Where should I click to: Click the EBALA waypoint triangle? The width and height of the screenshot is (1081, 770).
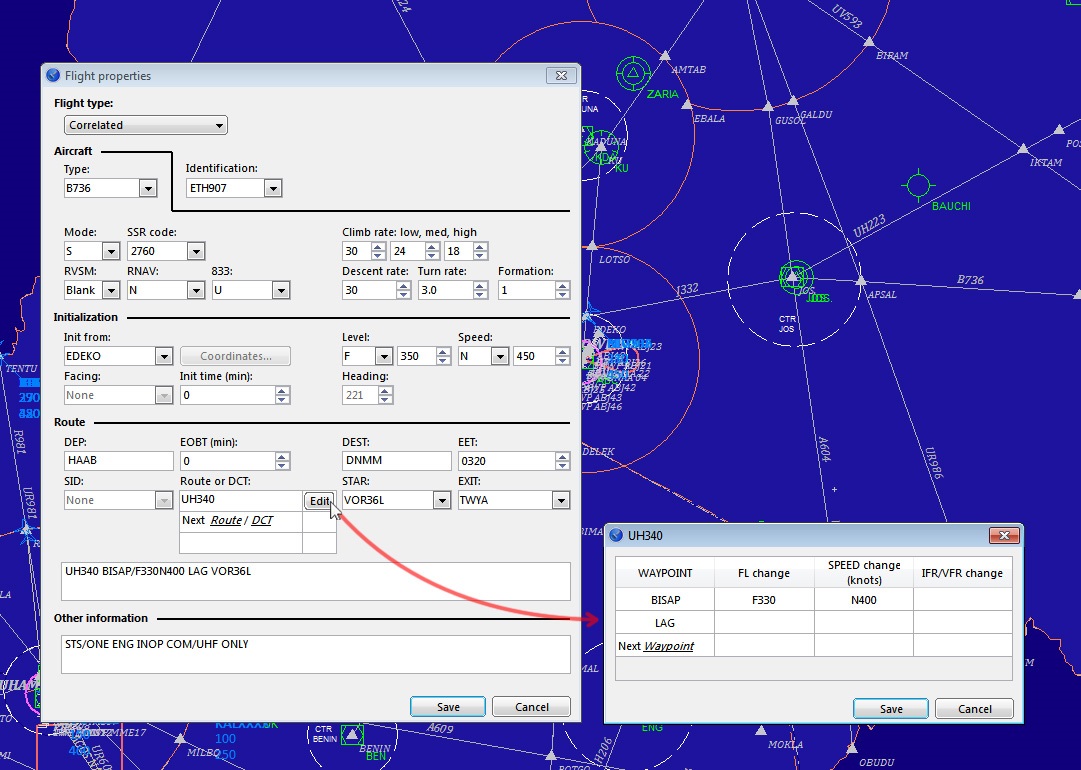click(687, 104)
